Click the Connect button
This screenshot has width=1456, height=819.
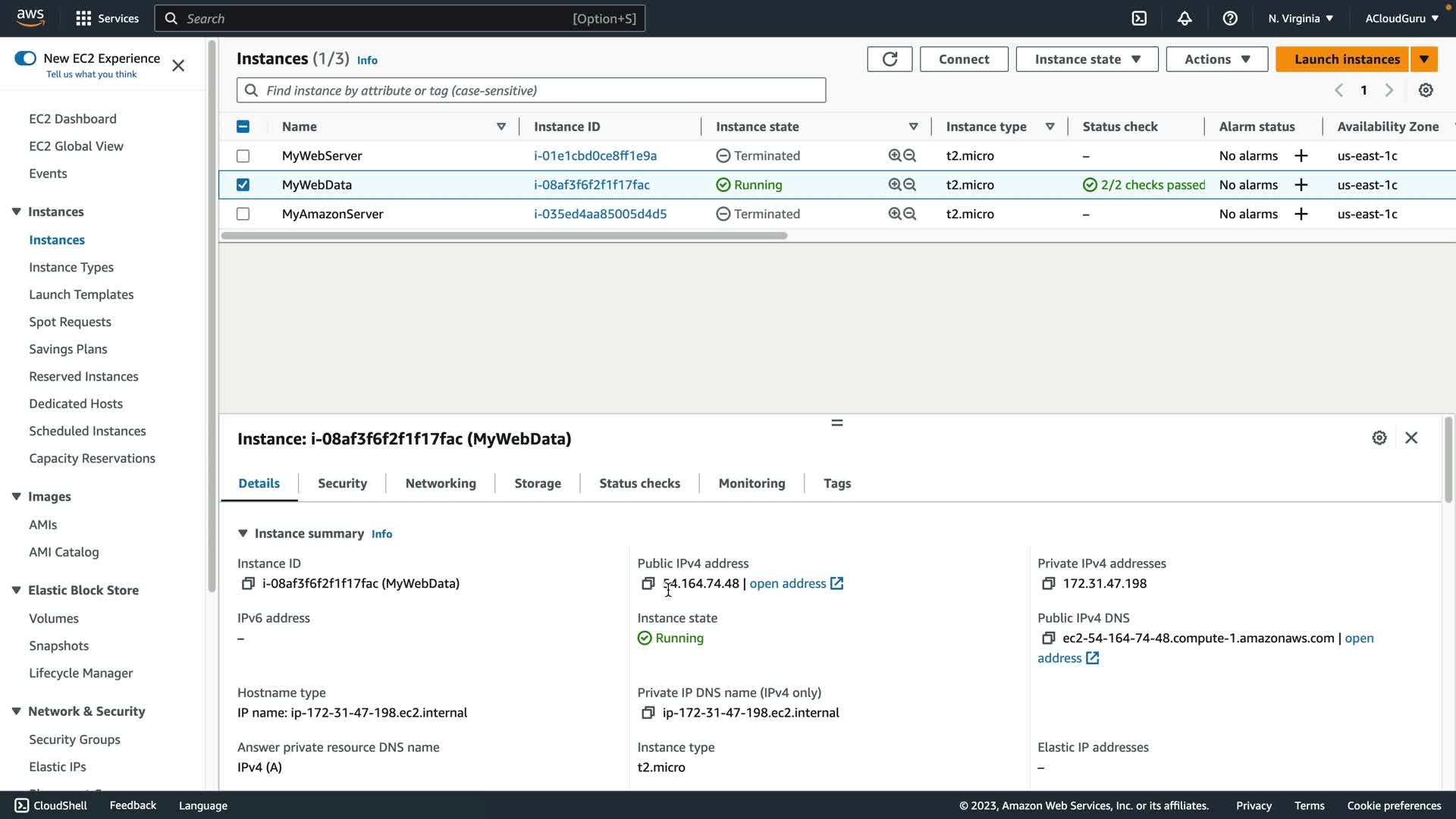964,59
